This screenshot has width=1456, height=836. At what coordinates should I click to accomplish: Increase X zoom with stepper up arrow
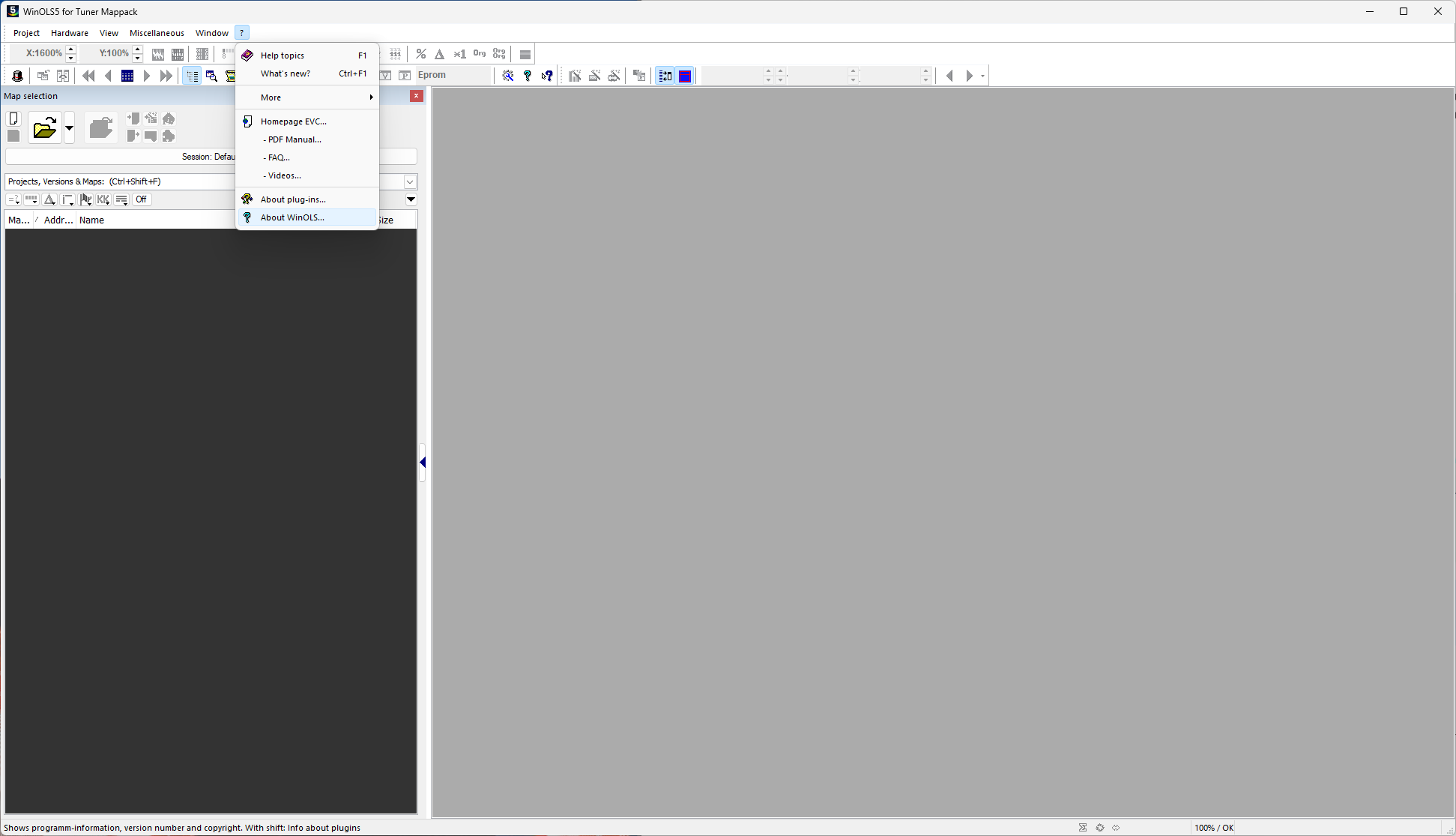[x=71, y=49]
